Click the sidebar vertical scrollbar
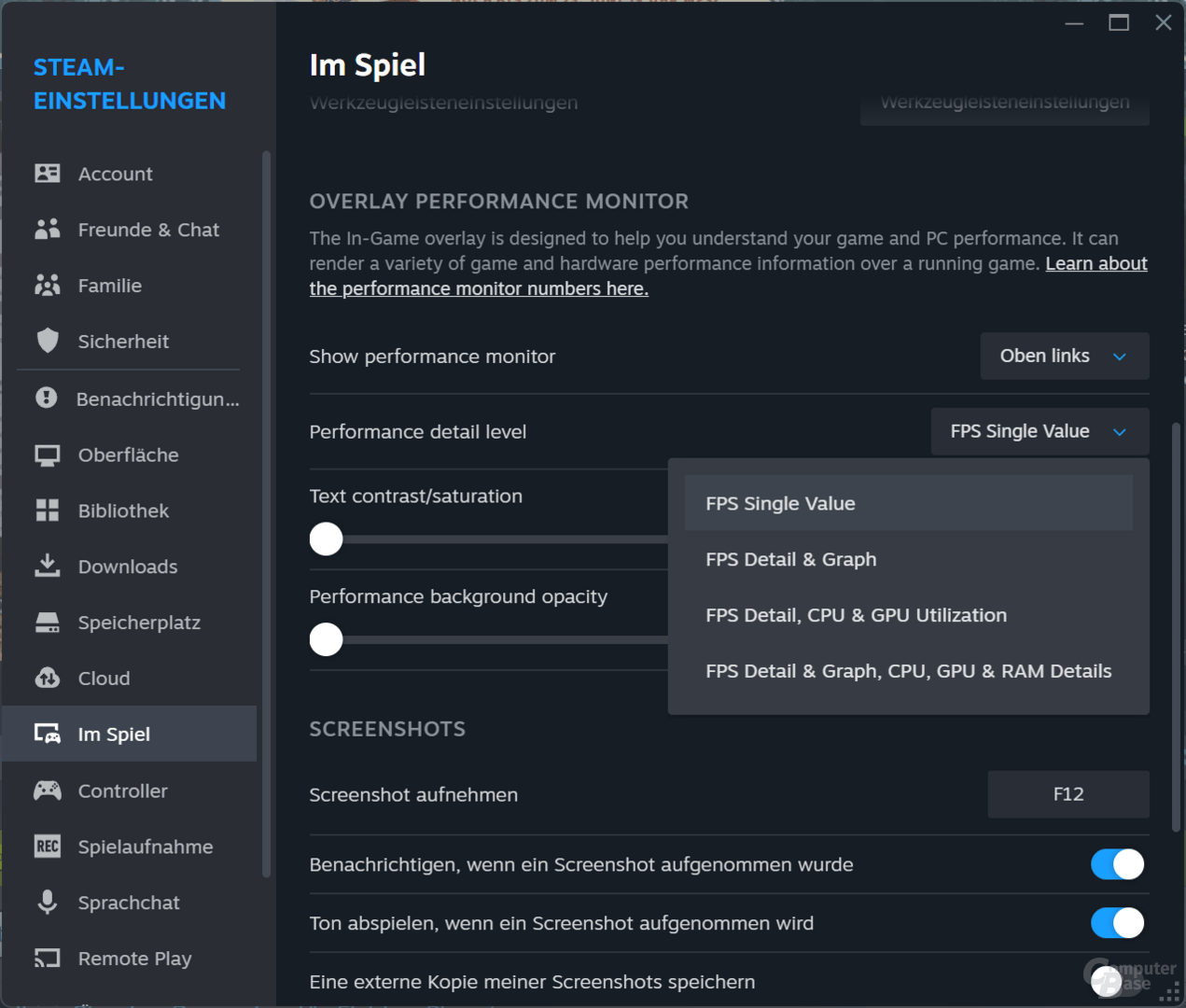This screenshot has height=1008, width=1186. 266,513
